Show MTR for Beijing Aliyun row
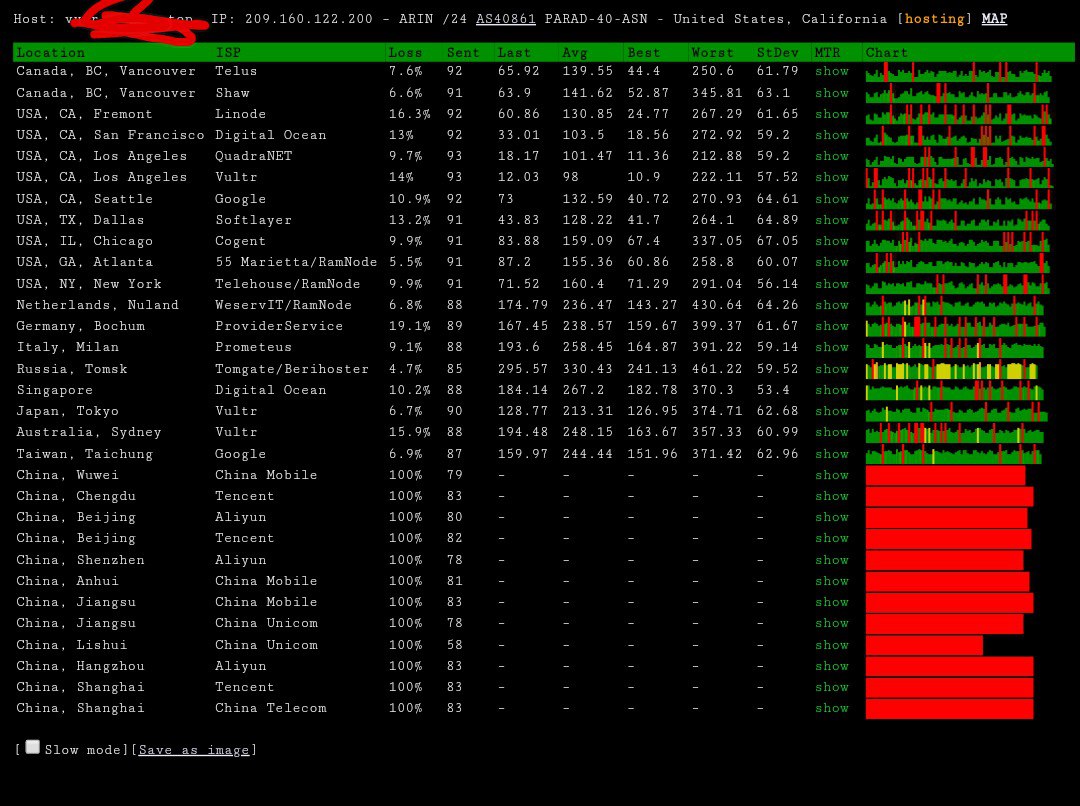Image resolution: width=1080 pixels, height=806 pixels. coord(831,517)
